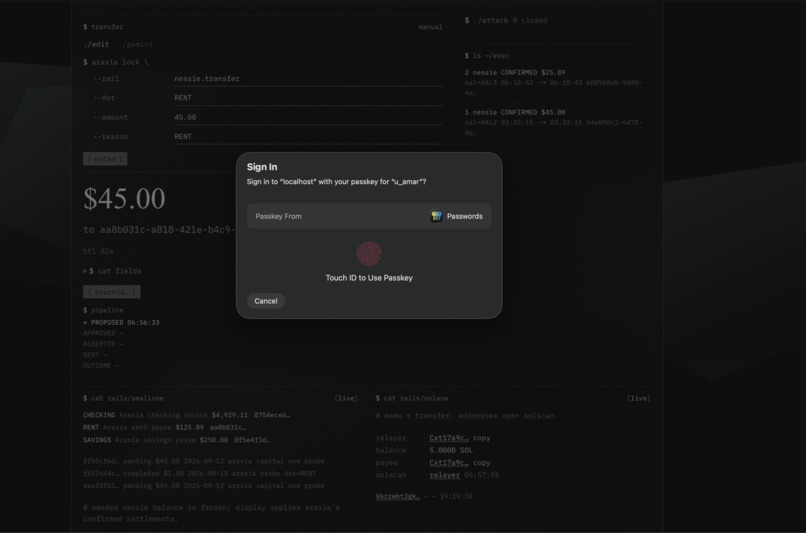Click the [ enter ] button
This screenshot has width=806, height=533.
coord(105,159)
